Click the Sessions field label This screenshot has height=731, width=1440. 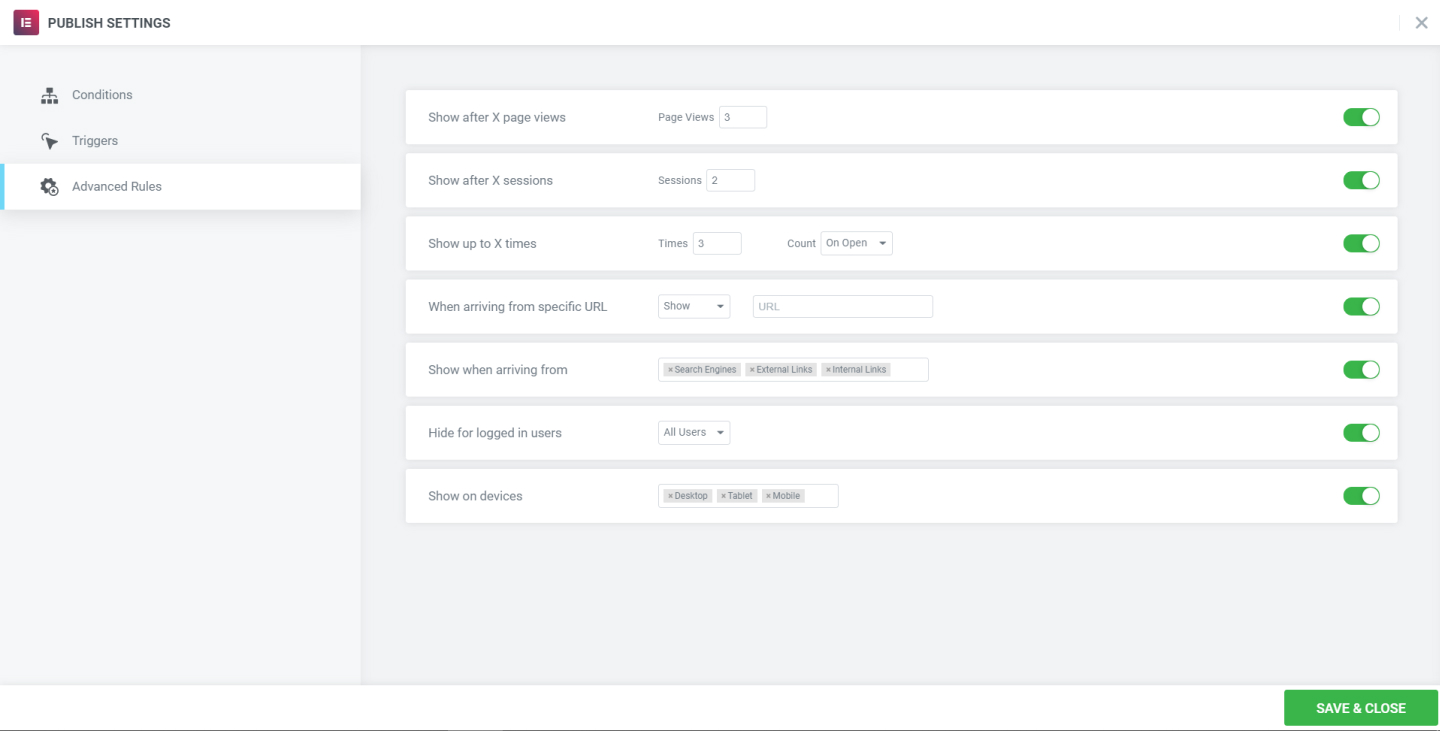[680, 180]
